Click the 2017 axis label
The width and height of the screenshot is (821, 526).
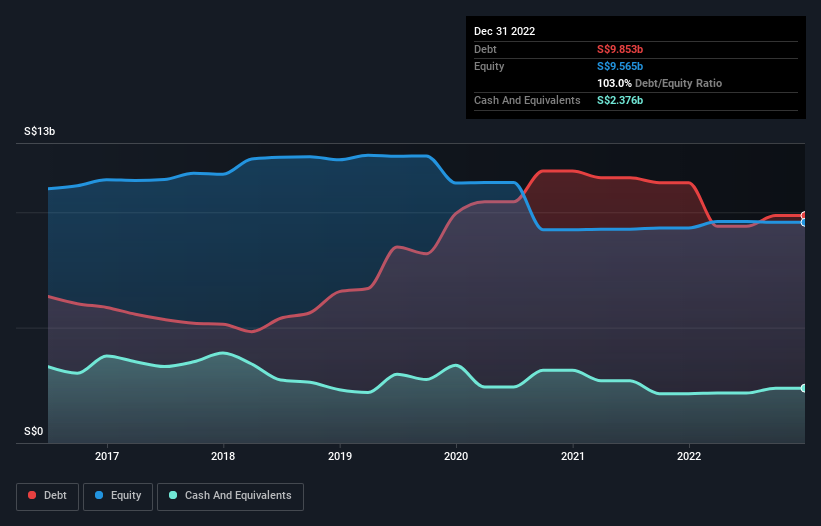pyautogui.click(x=107, y=456)
